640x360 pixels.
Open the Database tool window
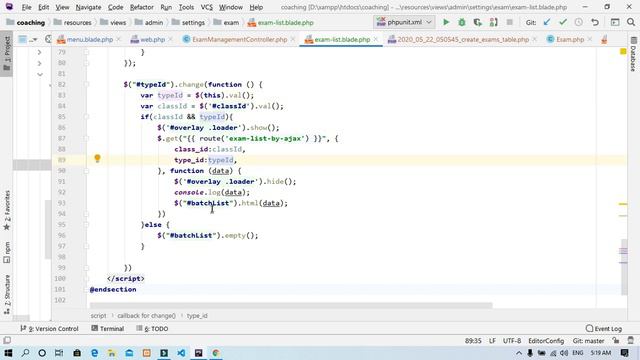click(x=633, y=54)
